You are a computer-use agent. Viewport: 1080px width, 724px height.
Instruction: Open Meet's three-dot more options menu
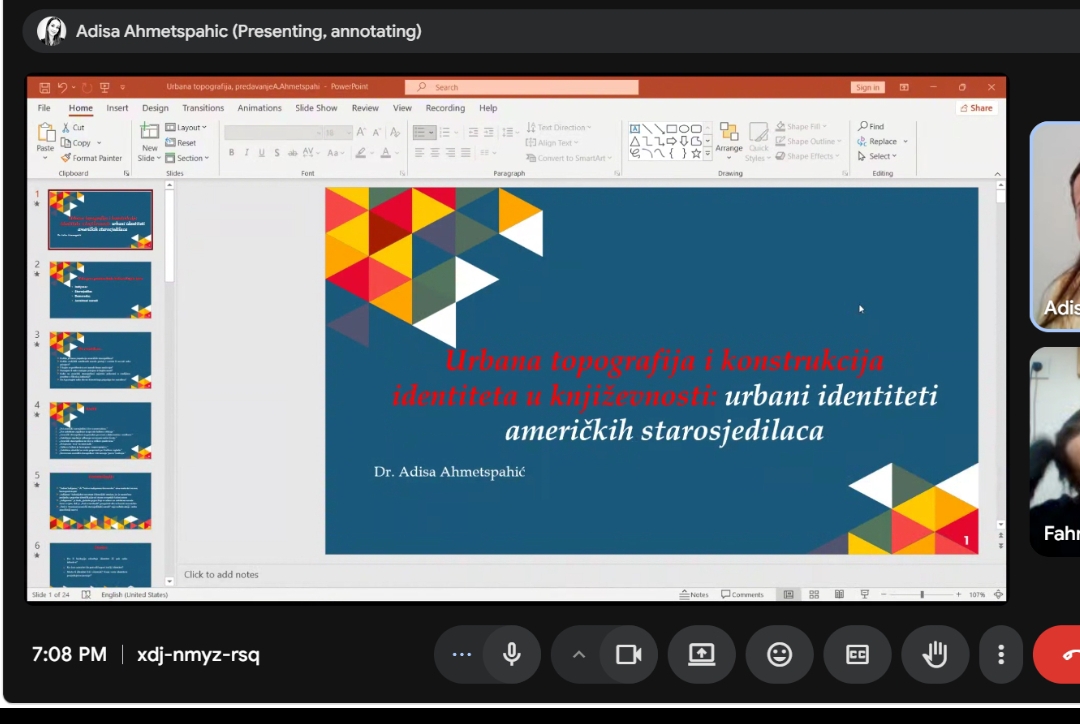(x=1000, y=654)
